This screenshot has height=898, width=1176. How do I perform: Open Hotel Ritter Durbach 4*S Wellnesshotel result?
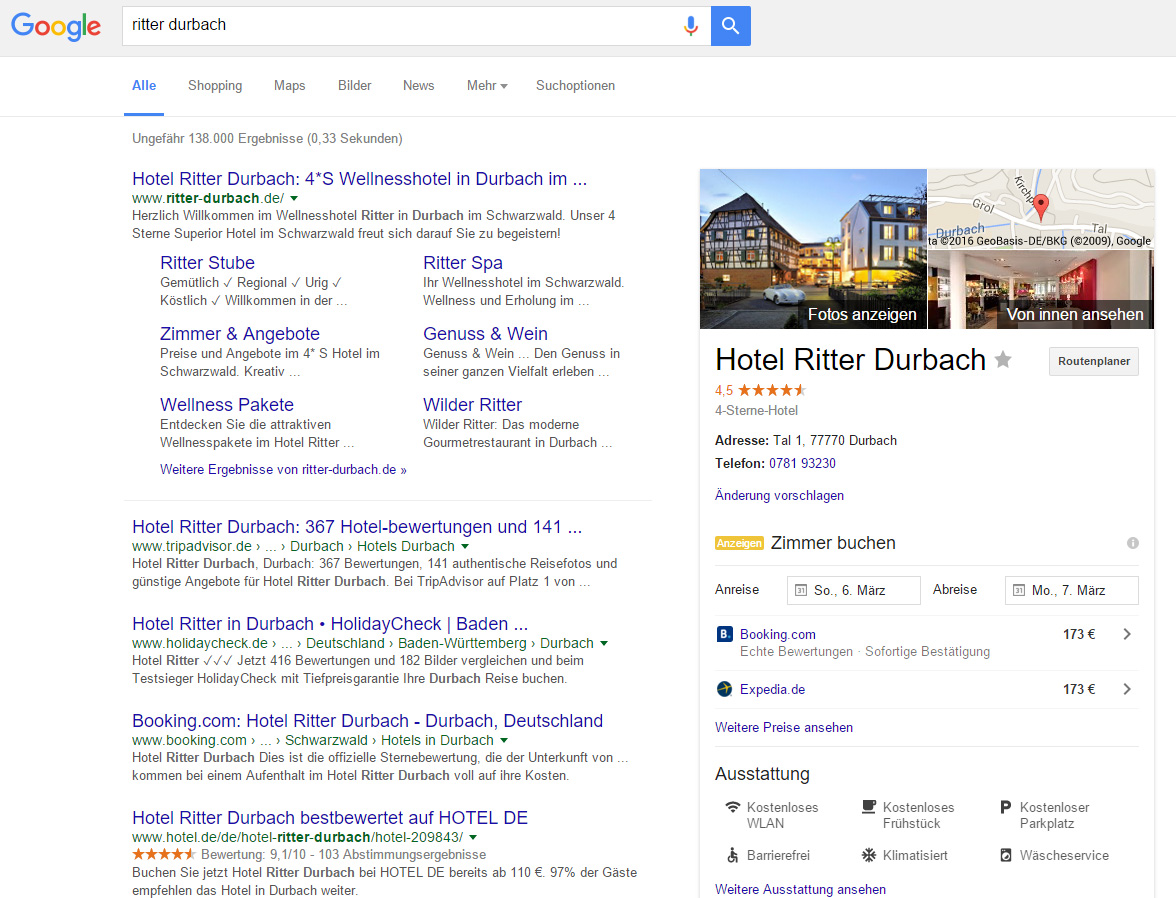point(359,179)
